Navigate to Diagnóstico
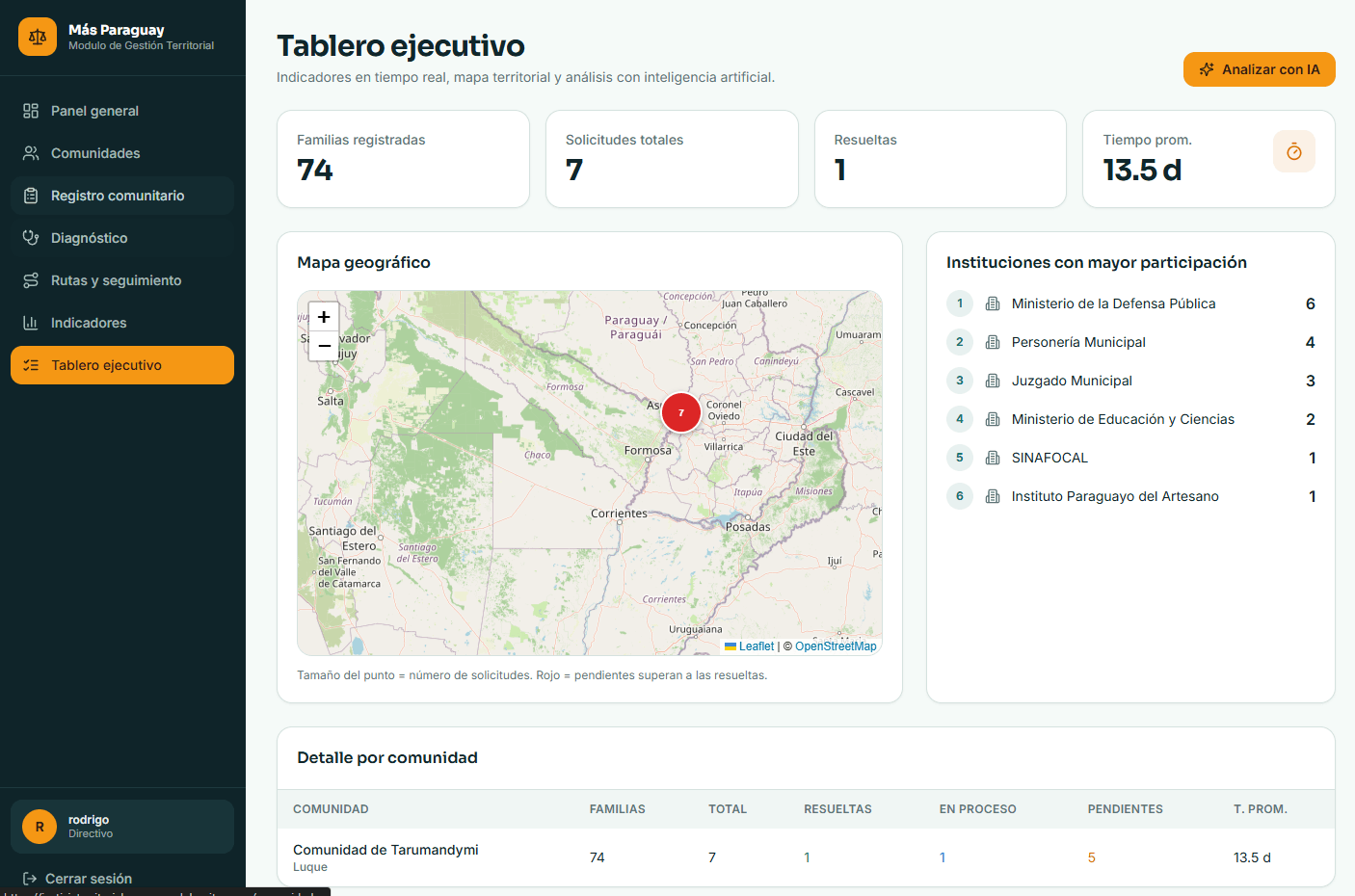The image size is (1355, 896). [x=122, y=238]
